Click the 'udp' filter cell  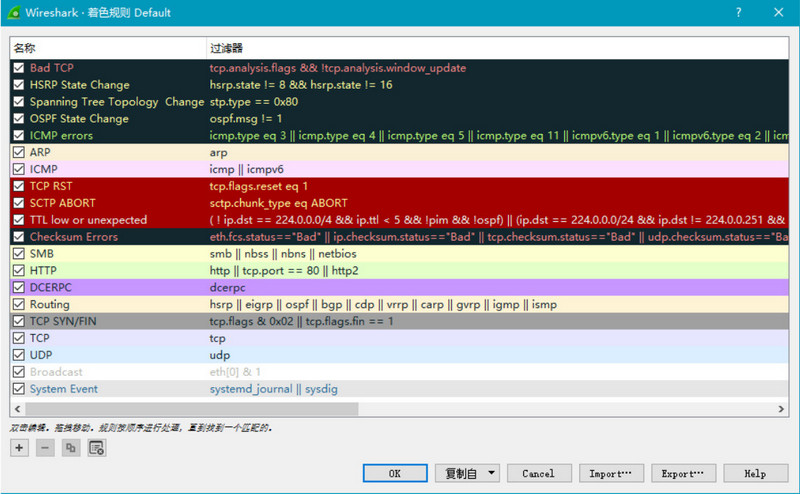(x=220, y=355)
